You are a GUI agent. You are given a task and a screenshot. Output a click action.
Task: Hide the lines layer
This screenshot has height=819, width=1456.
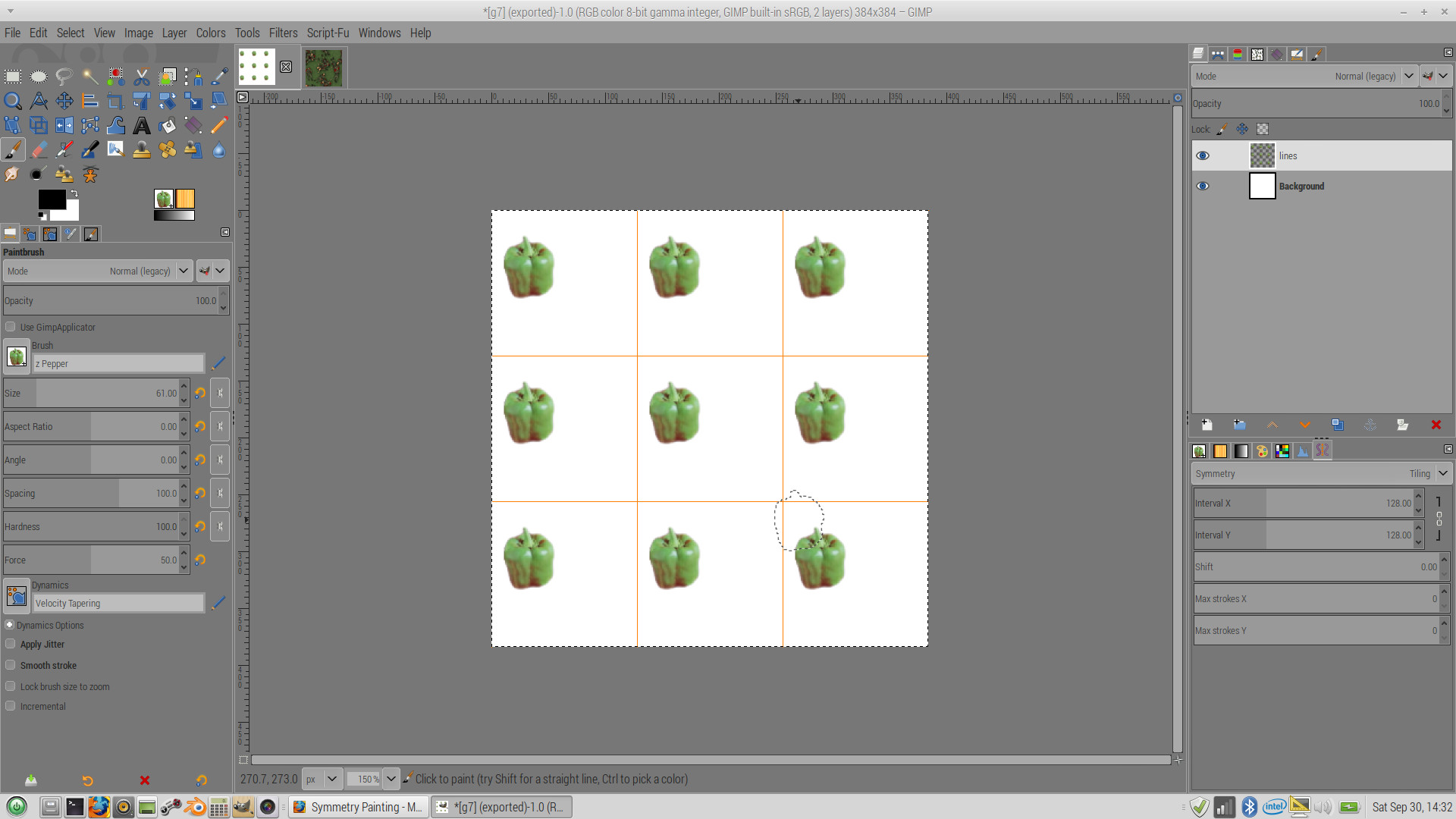1203,155
